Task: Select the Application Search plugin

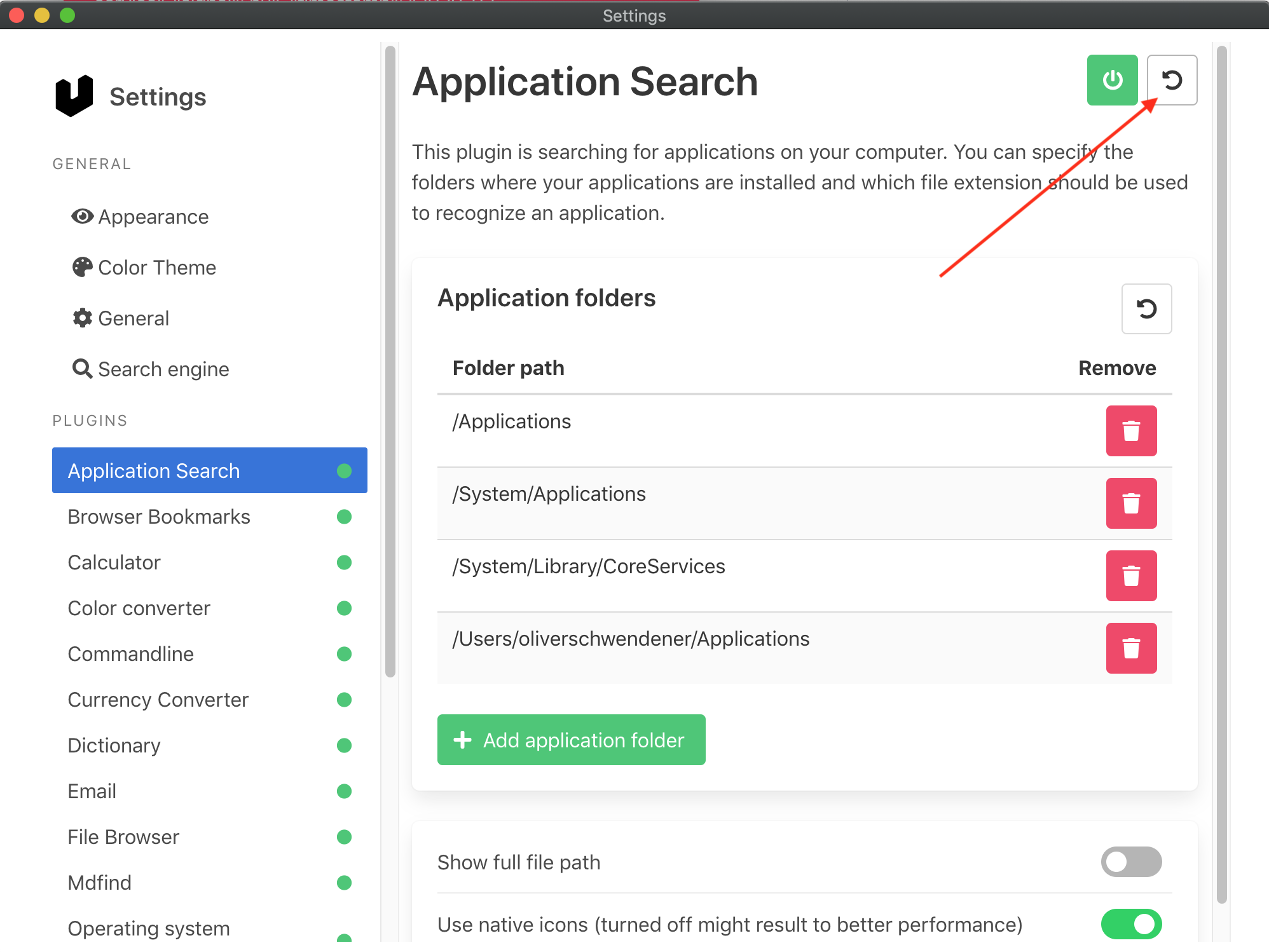Action: pyautogui.click(x=210, y=470)
